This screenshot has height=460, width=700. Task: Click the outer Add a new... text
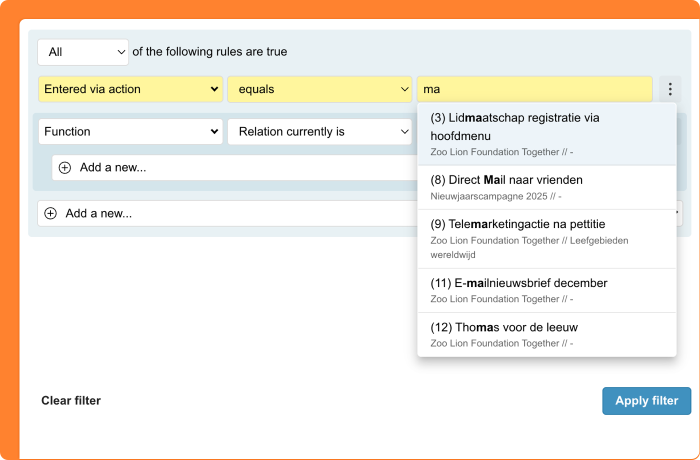99,213
